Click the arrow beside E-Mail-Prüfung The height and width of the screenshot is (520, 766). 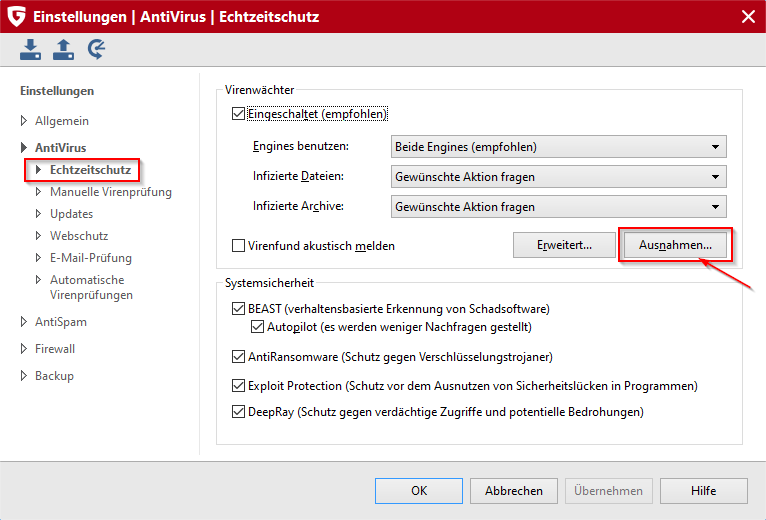click(39, 258)
